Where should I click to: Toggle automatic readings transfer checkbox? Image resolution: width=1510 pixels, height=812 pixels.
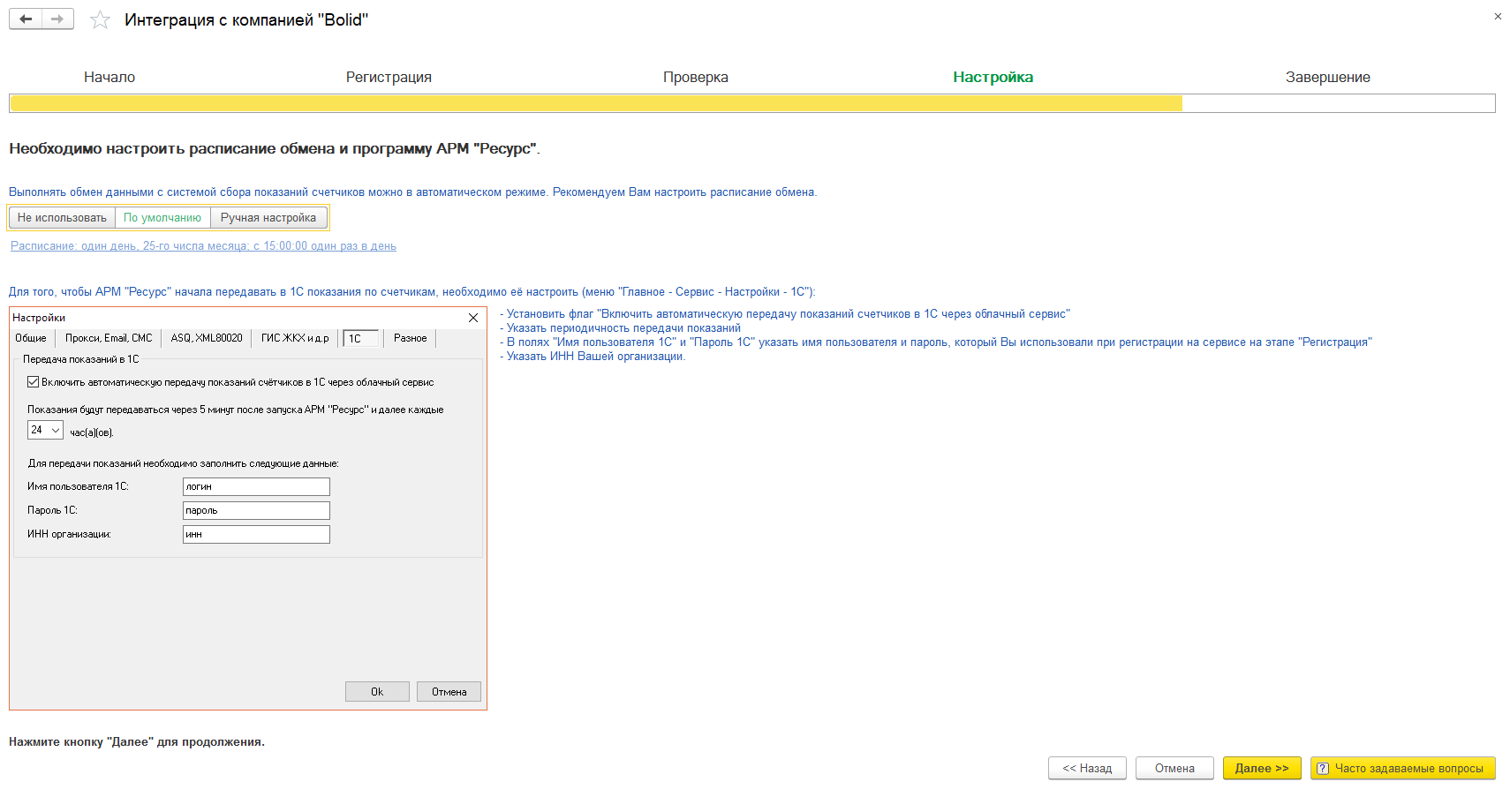pos(33,382)
